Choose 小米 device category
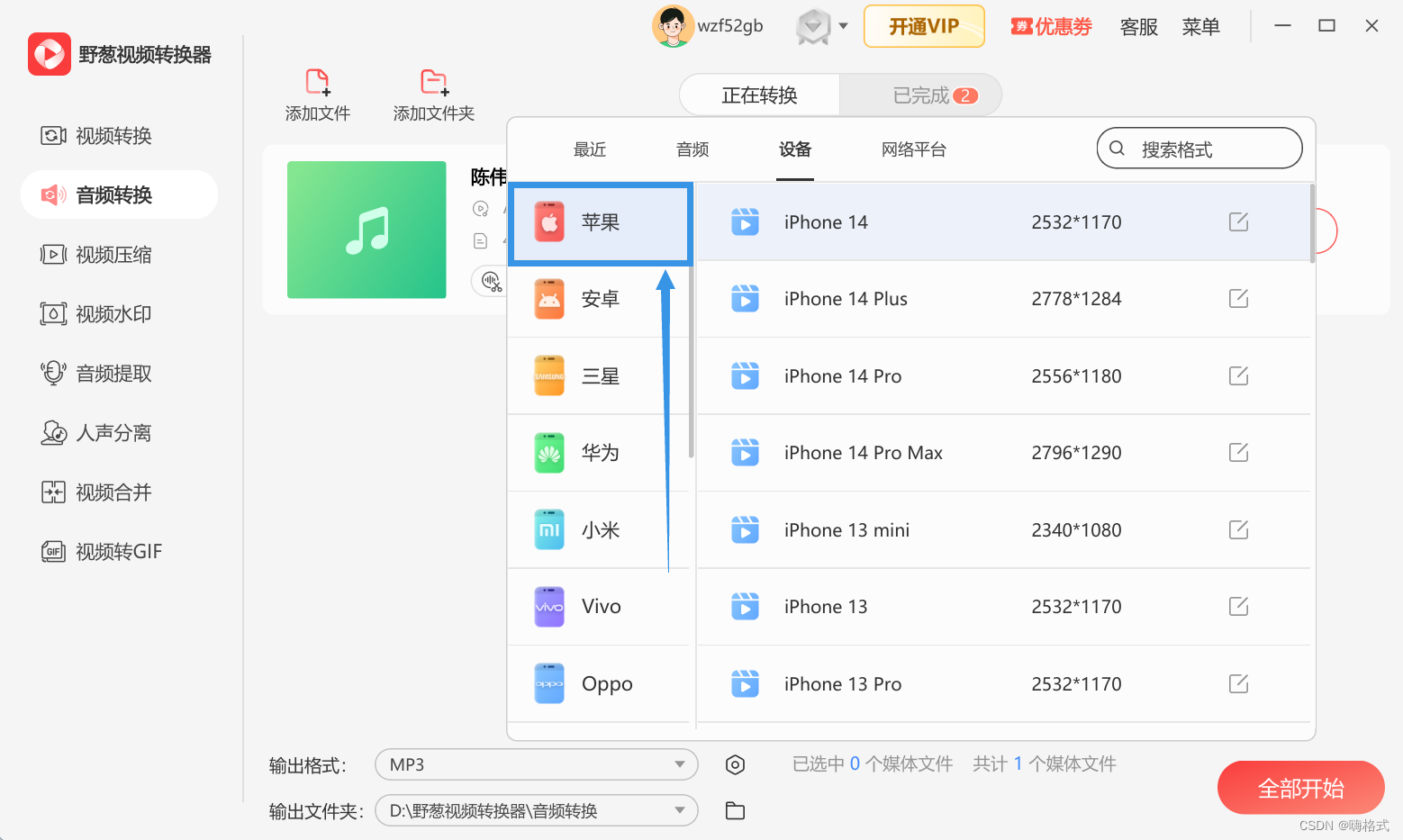 (x=599, y=530)
